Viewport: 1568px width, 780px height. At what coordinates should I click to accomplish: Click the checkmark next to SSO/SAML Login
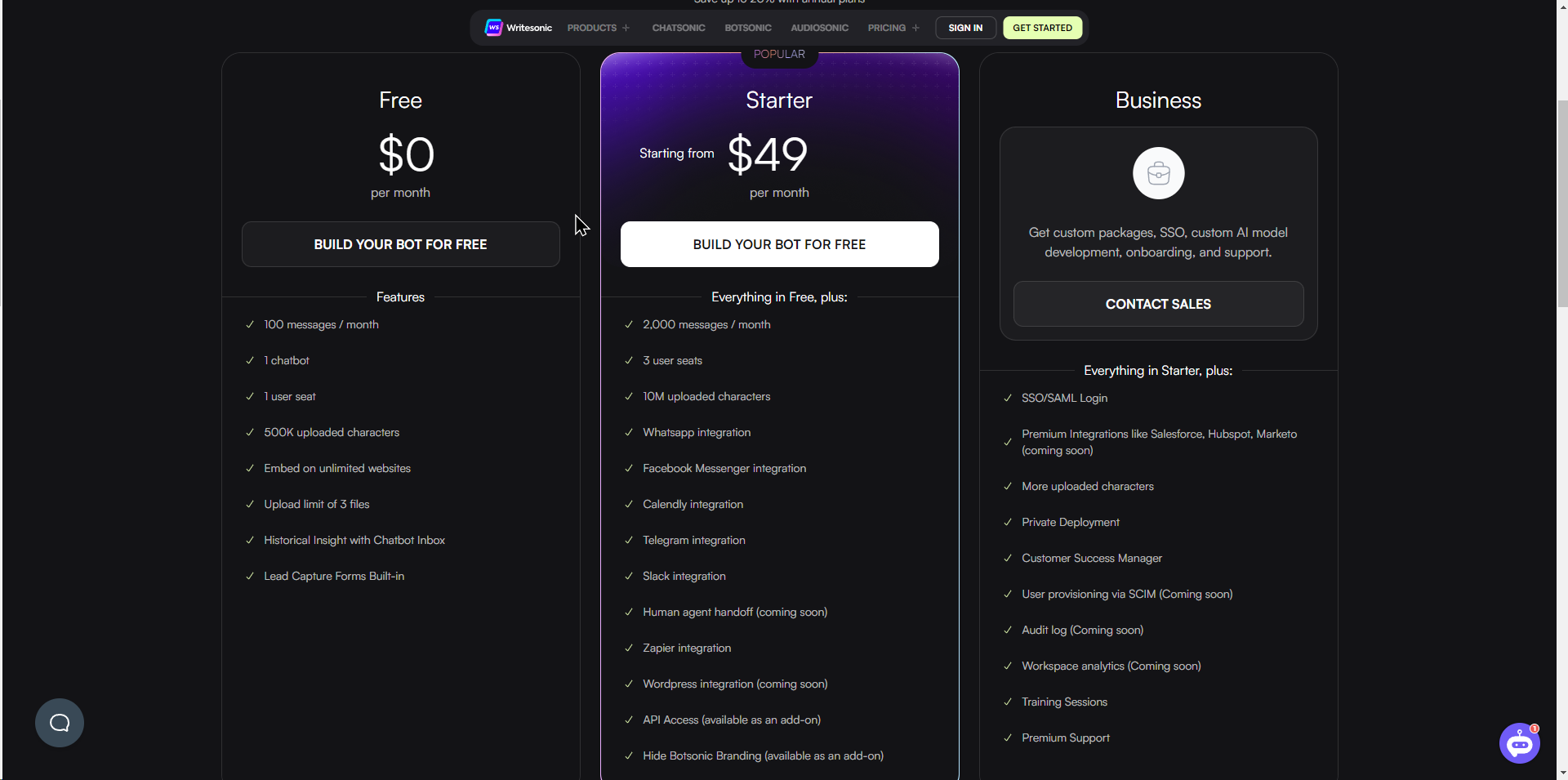(x=1008, y=398)
